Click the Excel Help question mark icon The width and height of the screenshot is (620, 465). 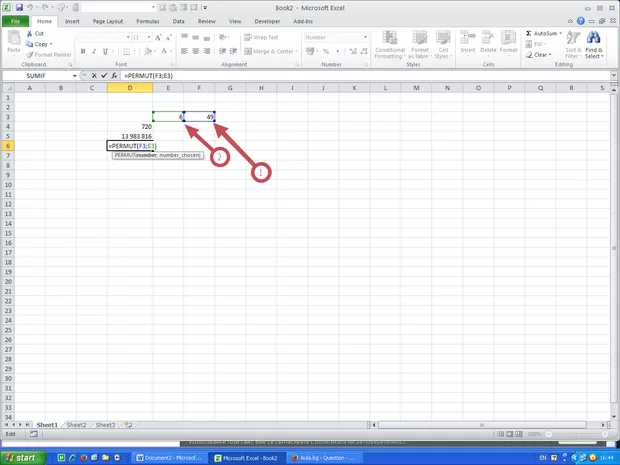tap(580, 21)
